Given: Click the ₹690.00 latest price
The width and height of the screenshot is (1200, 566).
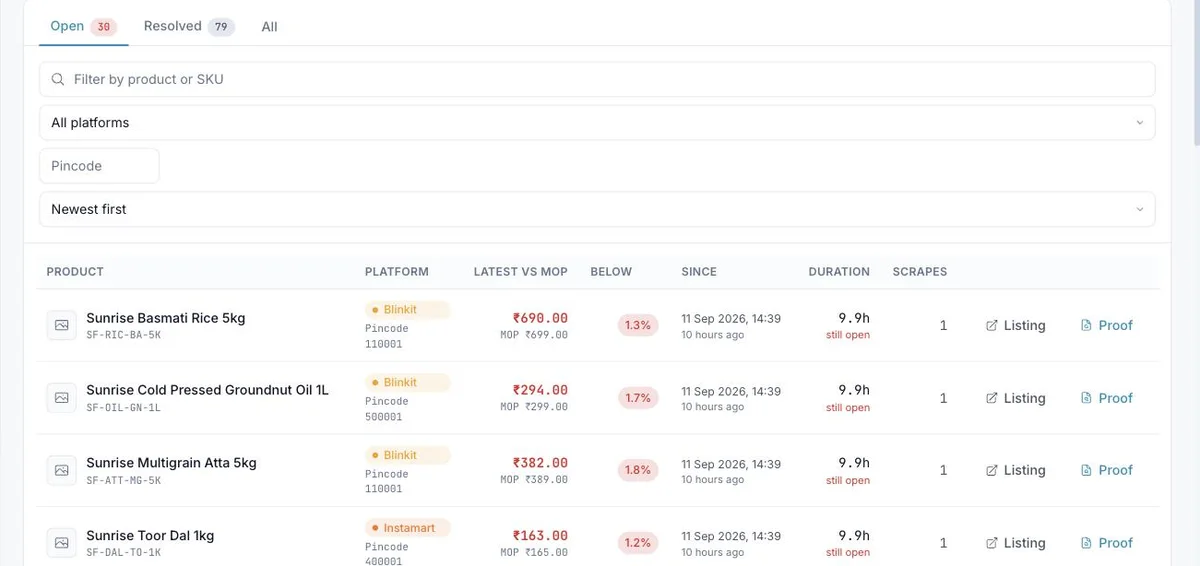Looking at the screenshot, I should pyautogui.click(x=540, y=318).
